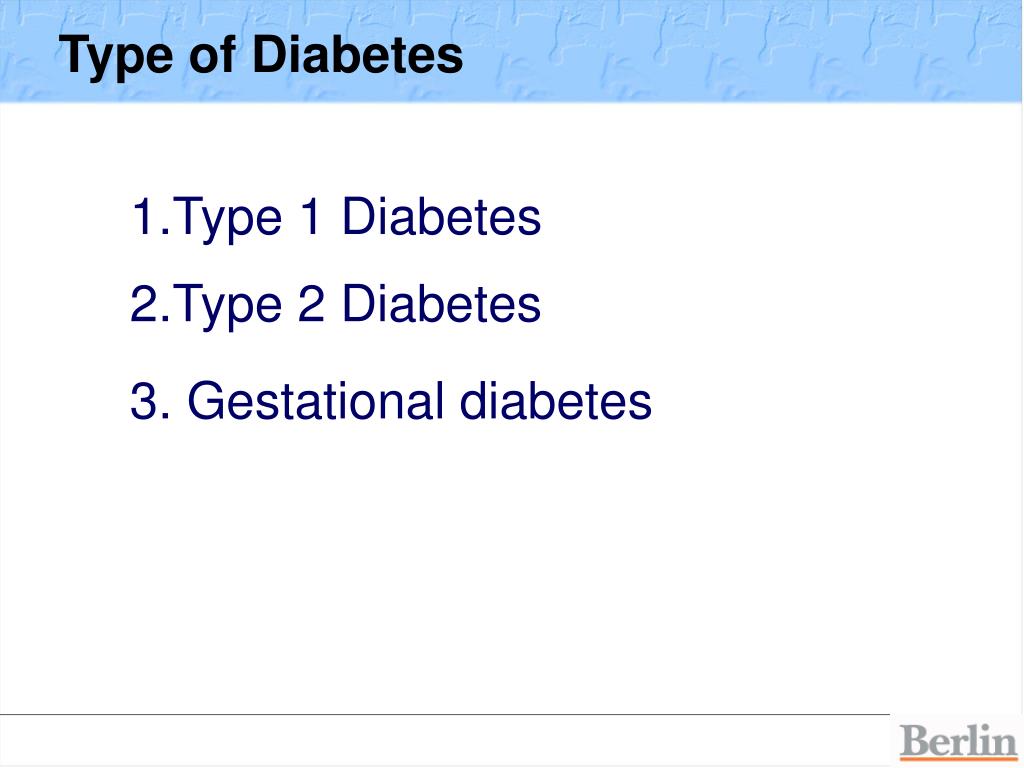The width and height of the screenshot is (1024, 768).
Task: Click the Berlin logo in the corner
Action: pyautogui.click(x=957, y=742)
